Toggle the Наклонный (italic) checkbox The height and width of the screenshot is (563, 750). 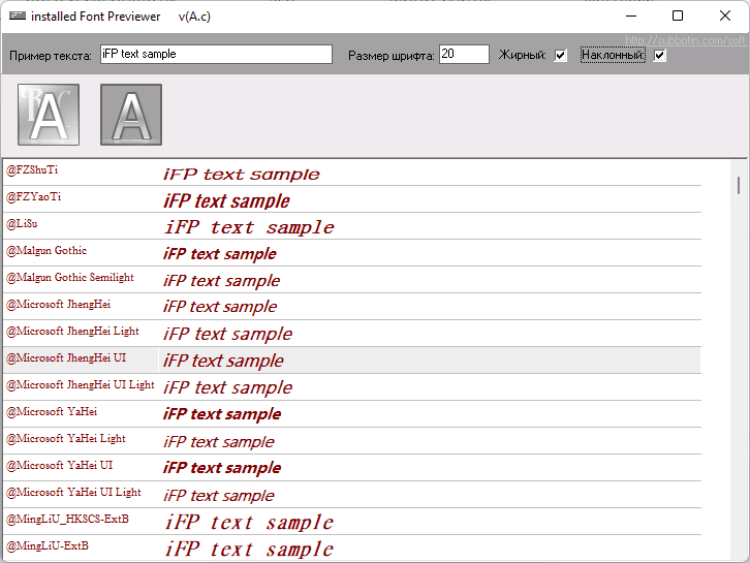660,55
